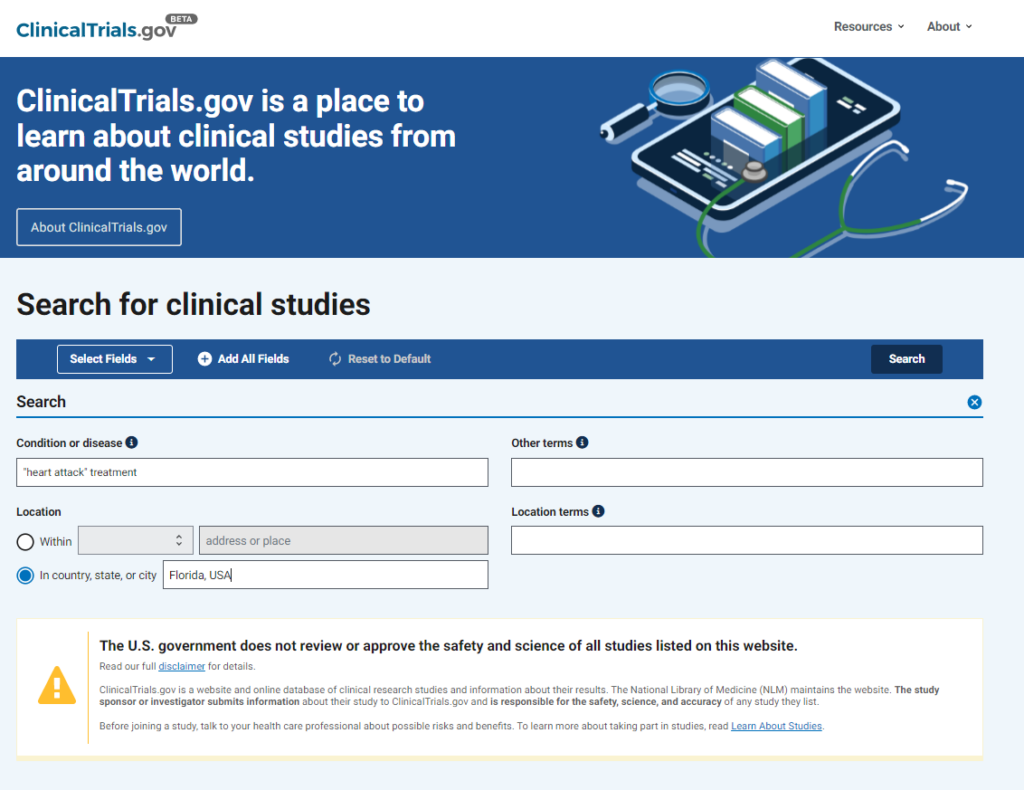The height and width of the screenshot is (790, 1024).
Task: Expand the Resources menu
Action: [868, 27]
